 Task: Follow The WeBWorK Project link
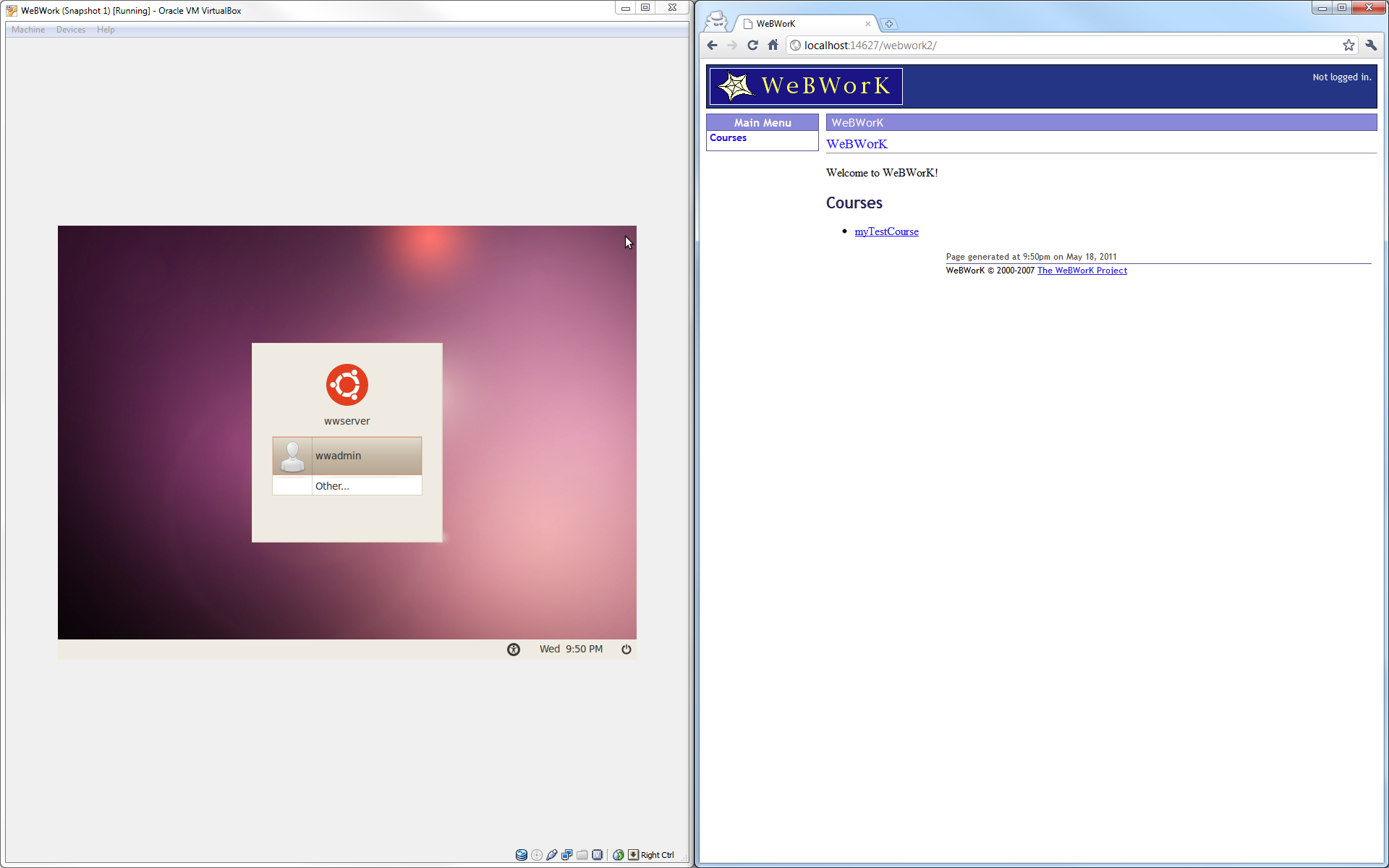click(x=1082, y=271)
